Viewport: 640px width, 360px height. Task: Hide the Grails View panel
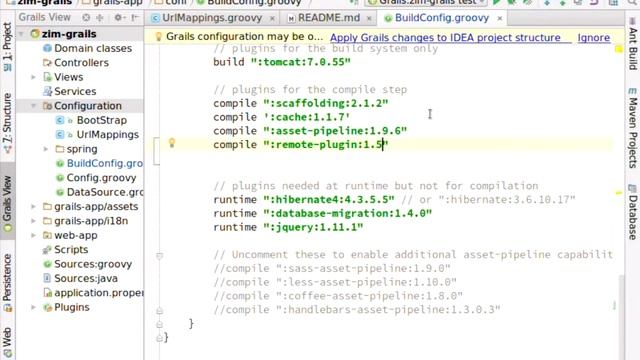[x=135, y=18]
